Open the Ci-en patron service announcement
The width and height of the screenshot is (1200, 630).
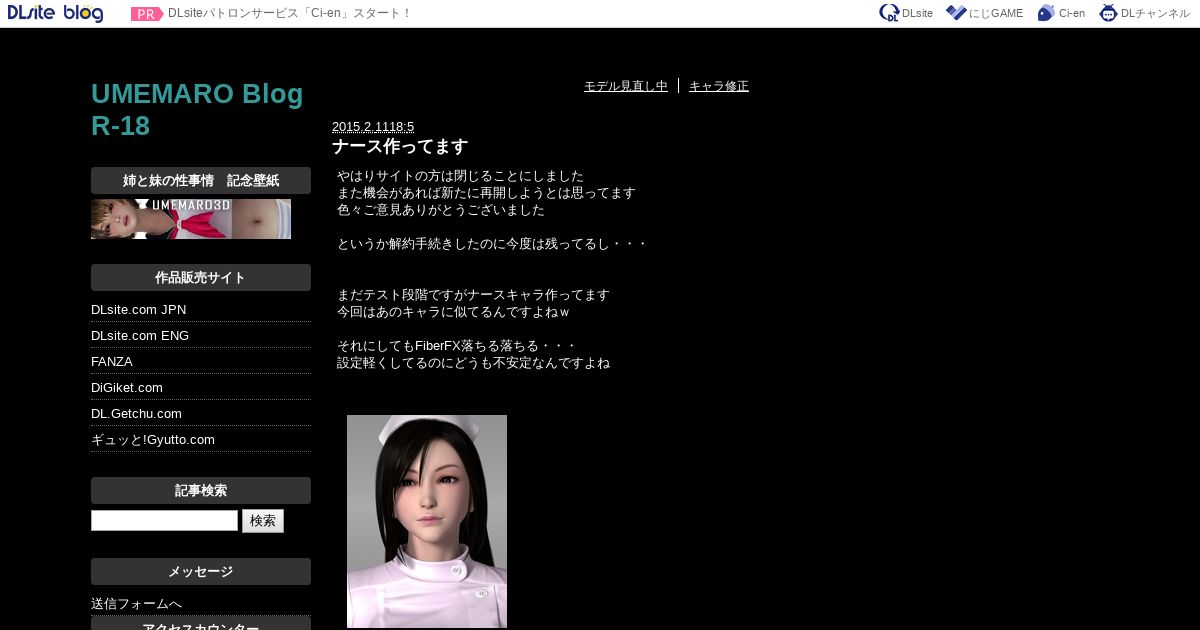289,13
